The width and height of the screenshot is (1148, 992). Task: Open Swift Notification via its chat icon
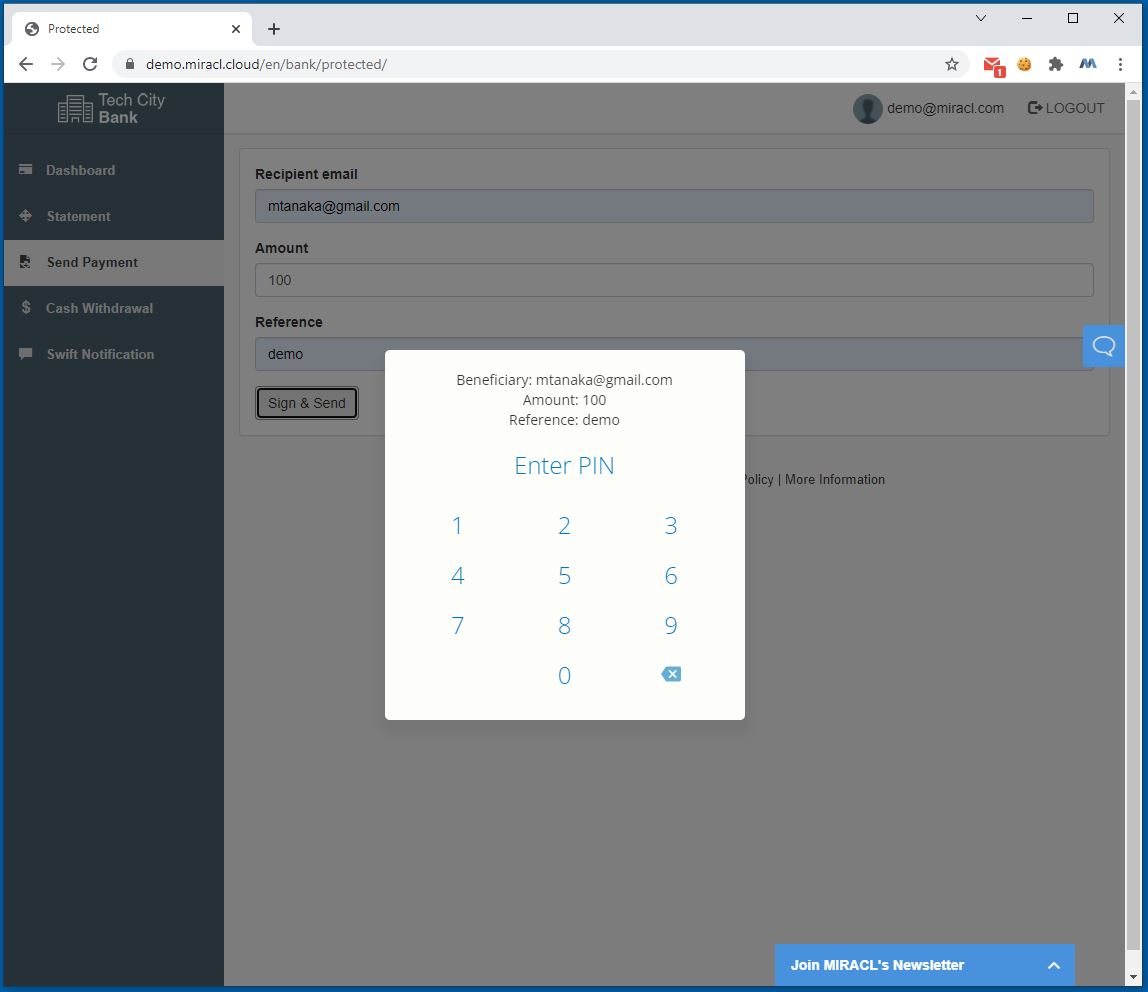coord(24,354)
